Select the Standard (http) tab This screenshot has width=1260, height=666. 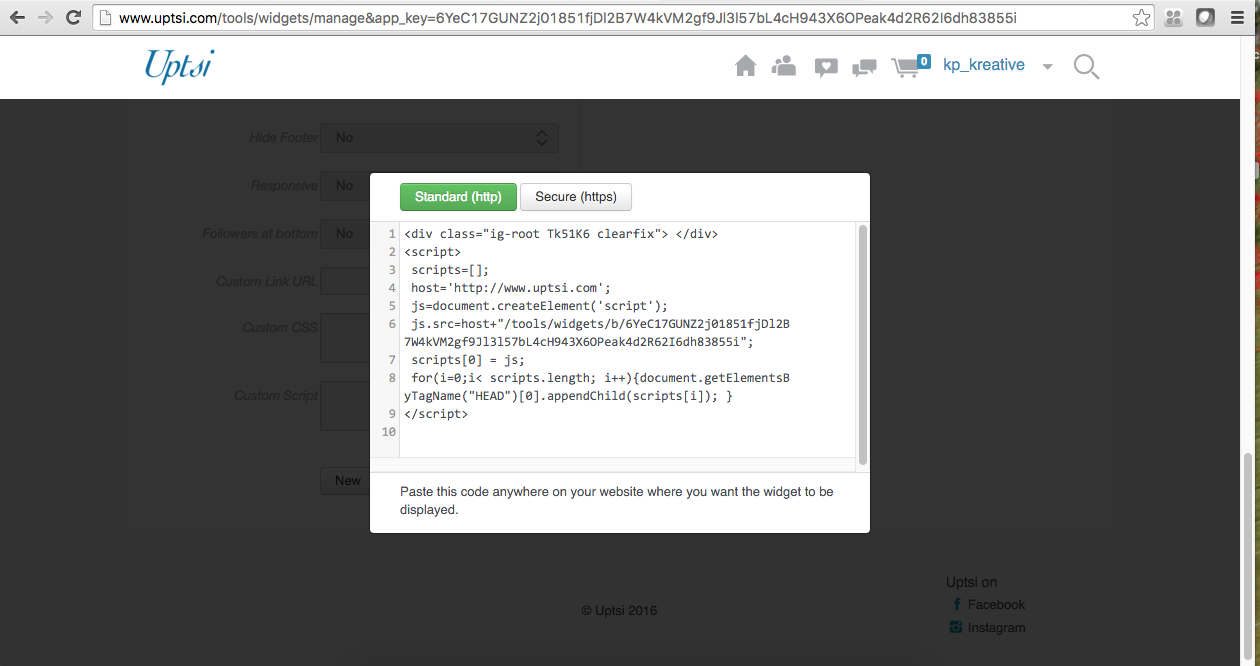(x=458, y=197)
